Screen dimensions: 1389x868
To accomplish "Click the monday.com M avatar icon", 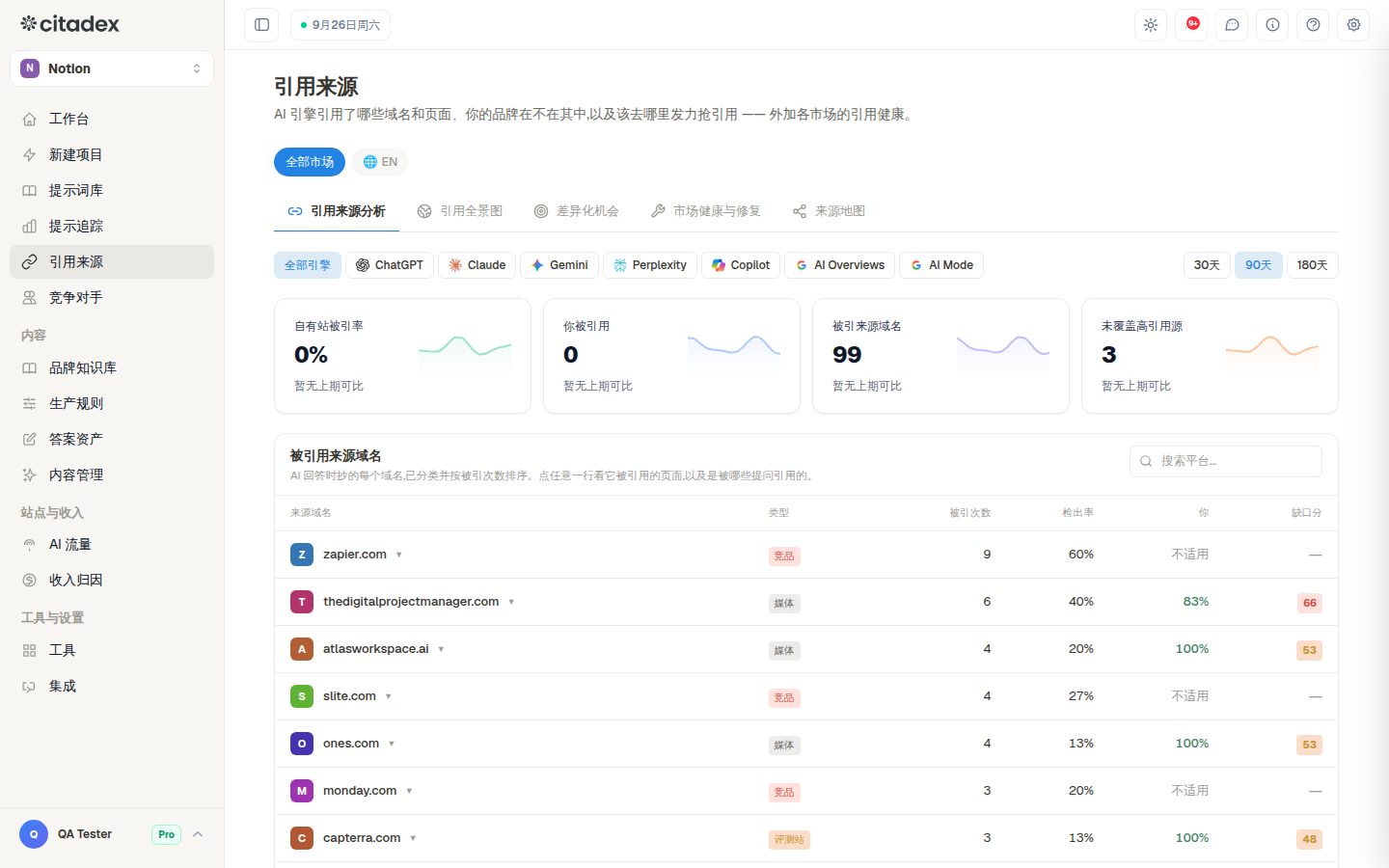I will click(302, 791).
